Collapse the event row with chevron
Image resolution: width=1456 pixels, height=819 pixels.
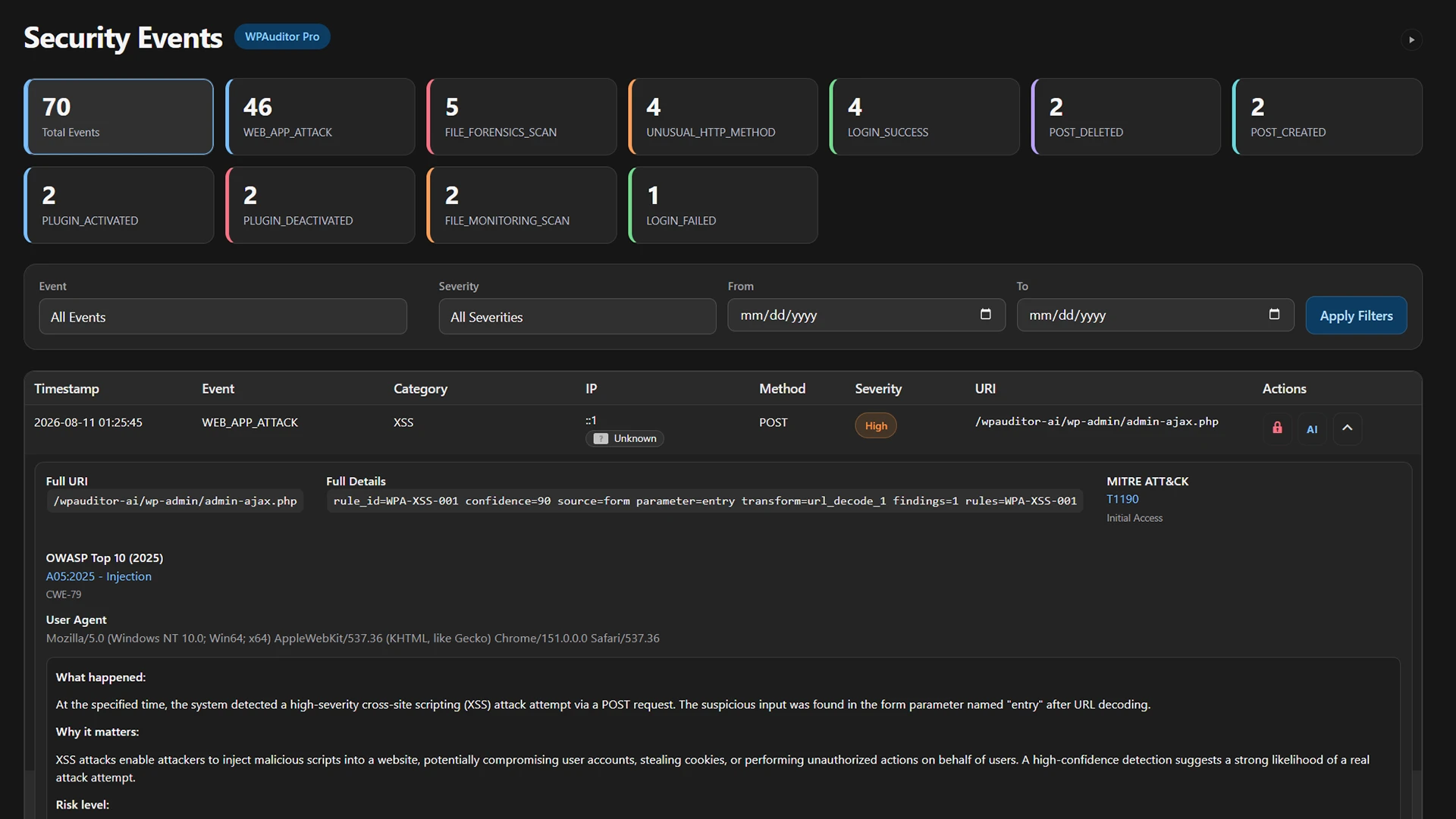pos(1348,428)
